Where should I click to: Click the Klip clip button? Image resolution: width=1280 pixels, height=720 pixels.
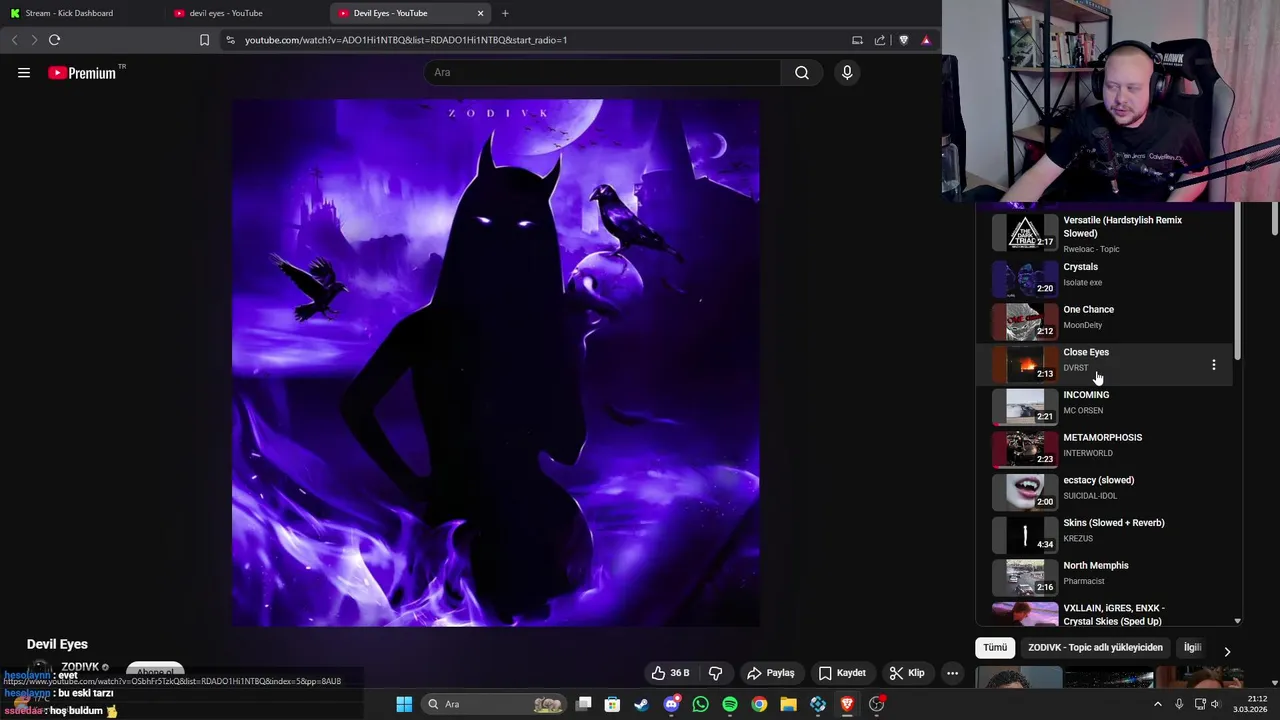907,673
